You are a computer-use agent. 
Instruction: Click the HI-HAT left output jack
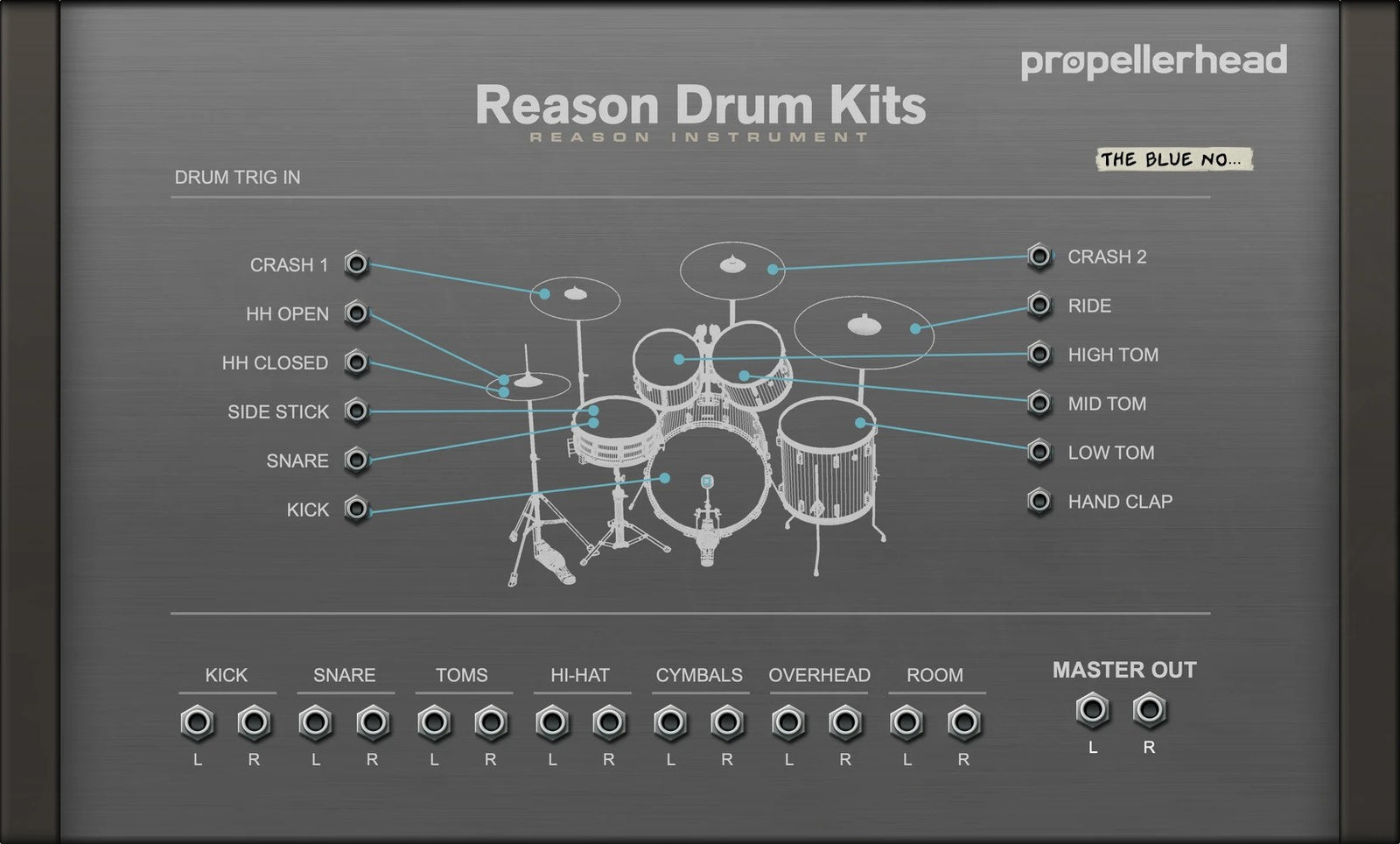[552, 723]
